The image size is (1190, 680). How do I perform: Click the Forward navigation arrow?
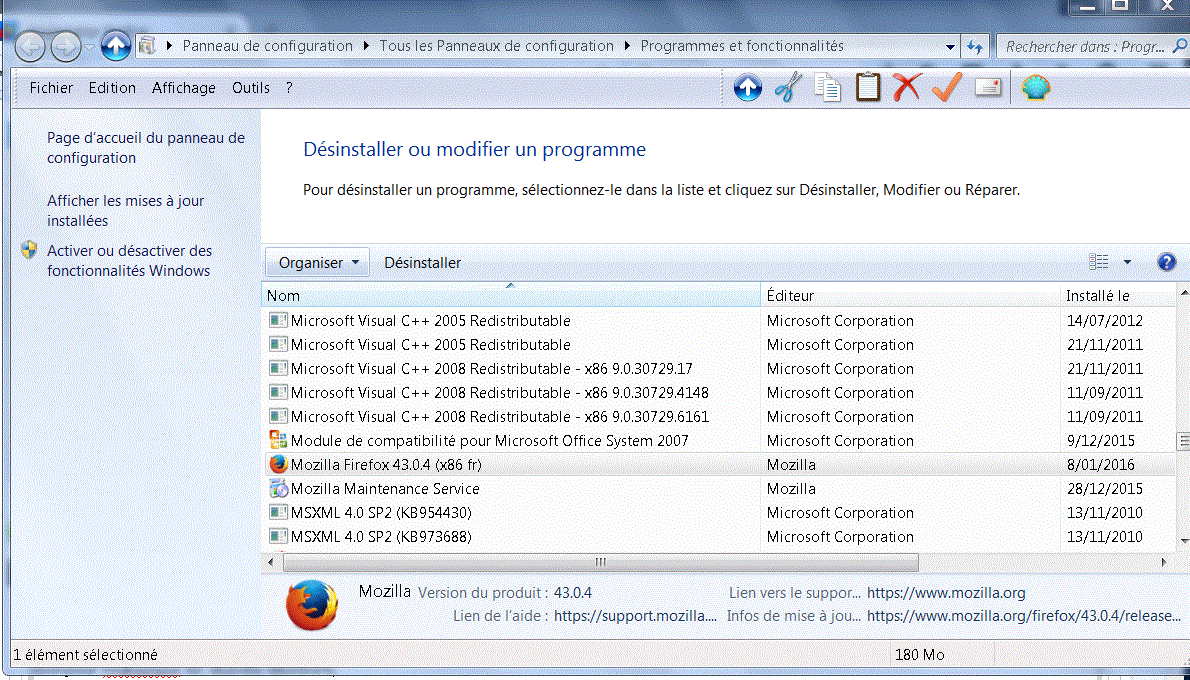pos(65,47)
